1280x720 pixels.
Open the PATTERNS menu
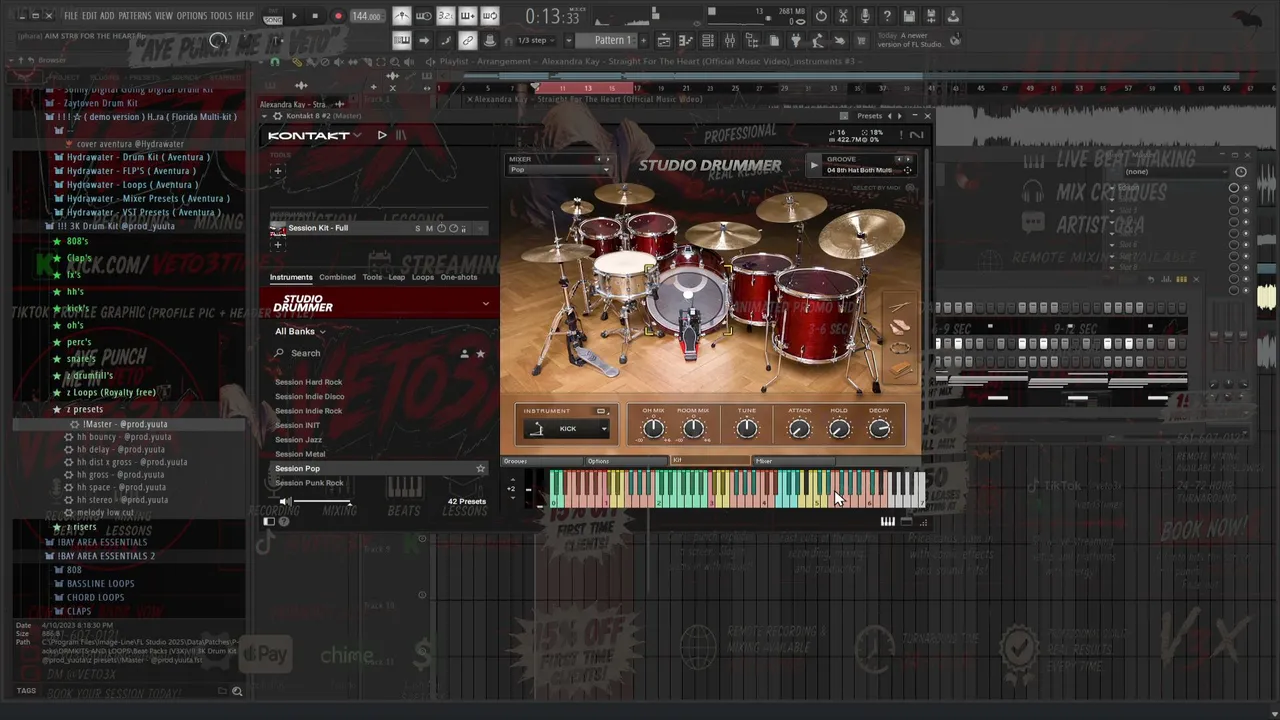[135, 16]
